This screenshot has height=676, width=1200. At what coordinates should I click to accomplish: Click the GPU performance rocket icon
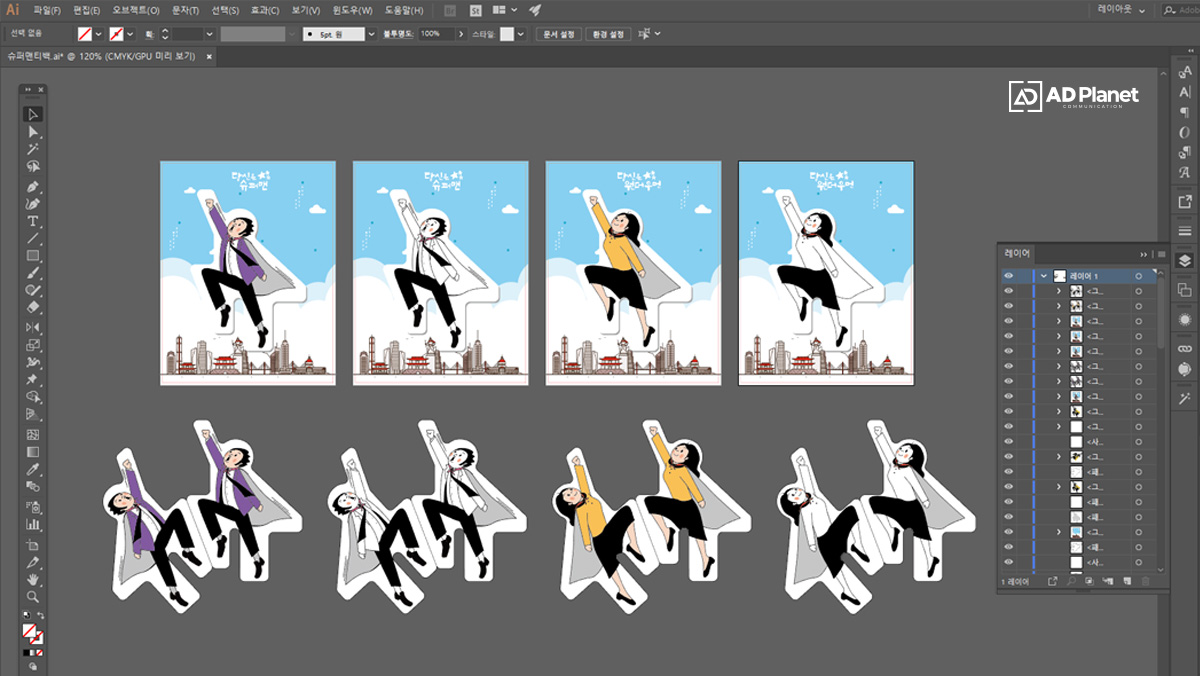pos(535,10)
